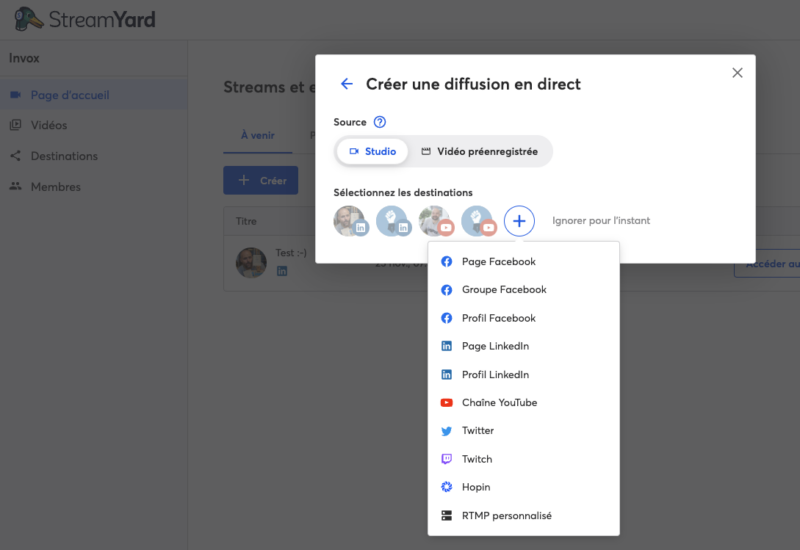Go back with the blue arrow icon
800x550 pixels.
coord(346,84)
